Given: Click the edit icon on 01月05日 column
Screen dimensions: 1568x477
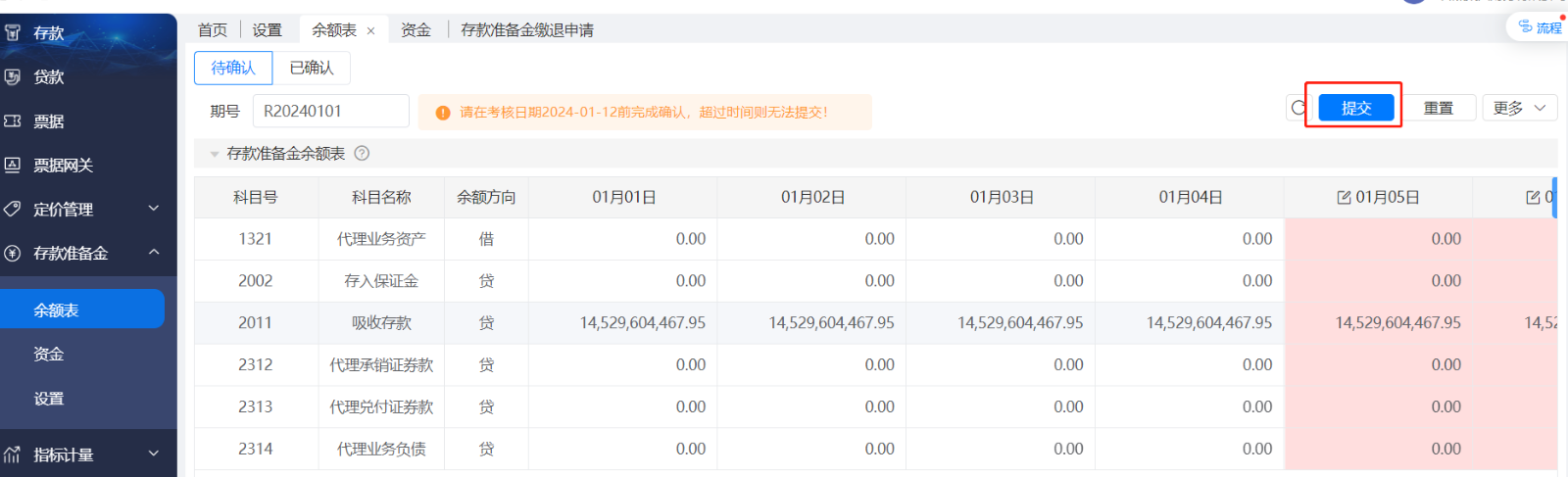Looking at the screenshot, I should pyautogui.click(x=1344, y=198).
